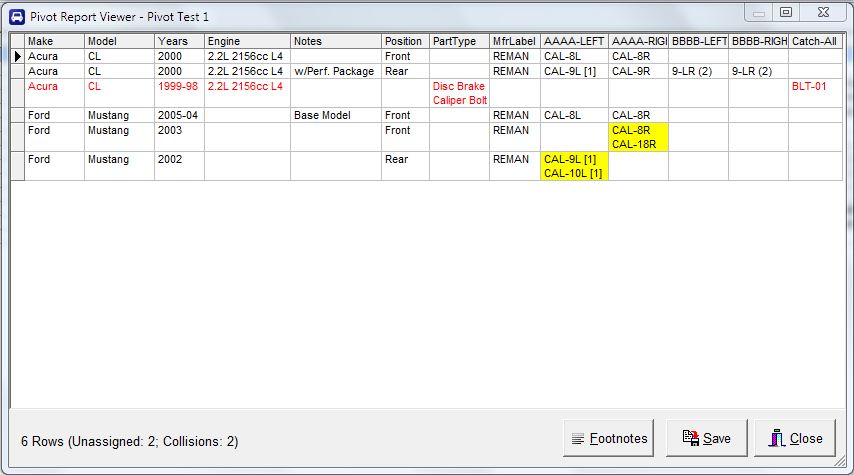Viewport: 854px width, 475px height.
Task: Click the PartType column header
Action: tap(458, 41)
